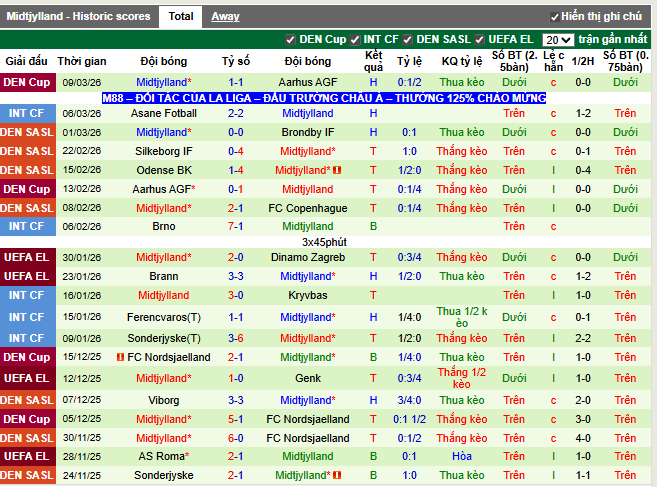Click the Thời gian column header
This screenshot has height=487, width=657.
pos(82,61)
